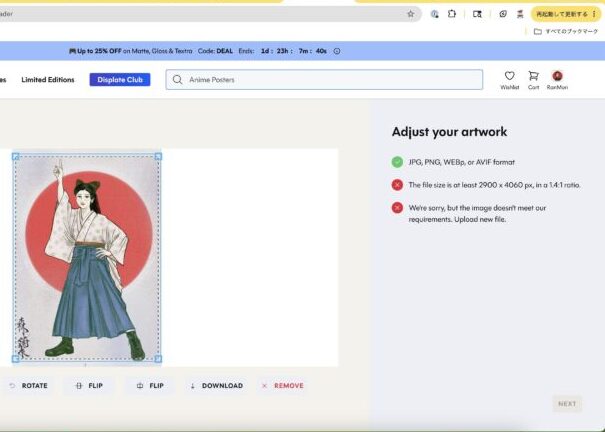Screen dimensions: 605x432
Task: Click the red X beside the sorry message
Action: pos(397,208)
